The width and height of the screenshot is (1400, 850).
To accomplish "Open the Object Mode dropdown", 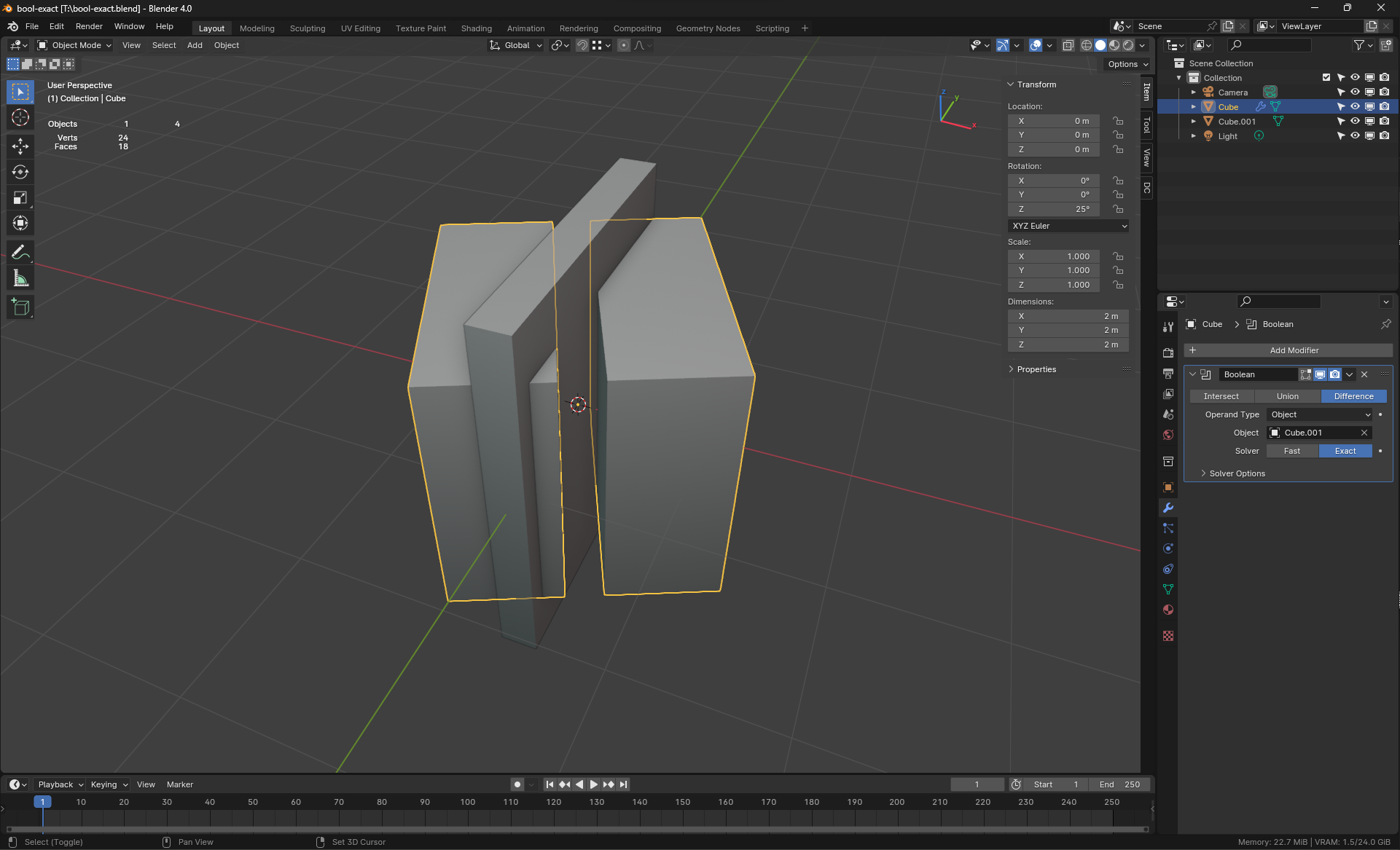I will coord(74,45).
